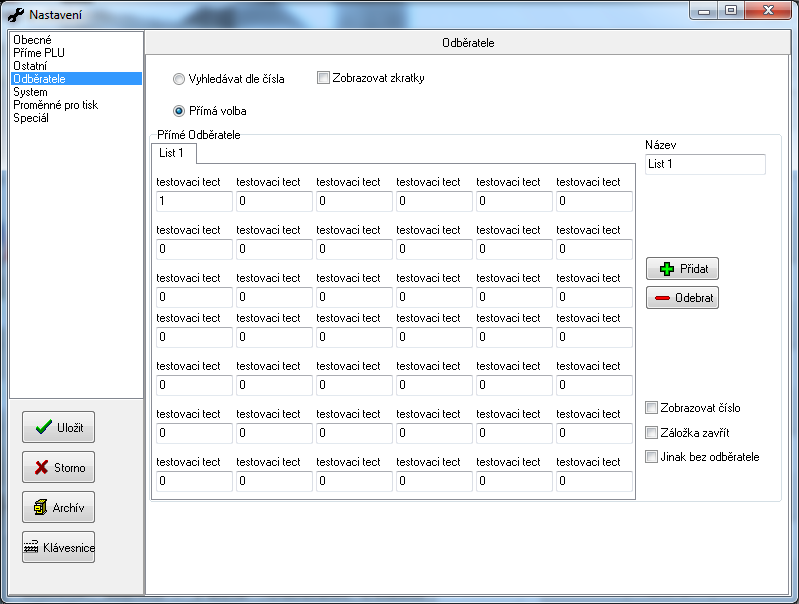The height and width of the screenshot is (604, 799).
Task: Open Přímé PLU settings category
Action: [39, 53]
